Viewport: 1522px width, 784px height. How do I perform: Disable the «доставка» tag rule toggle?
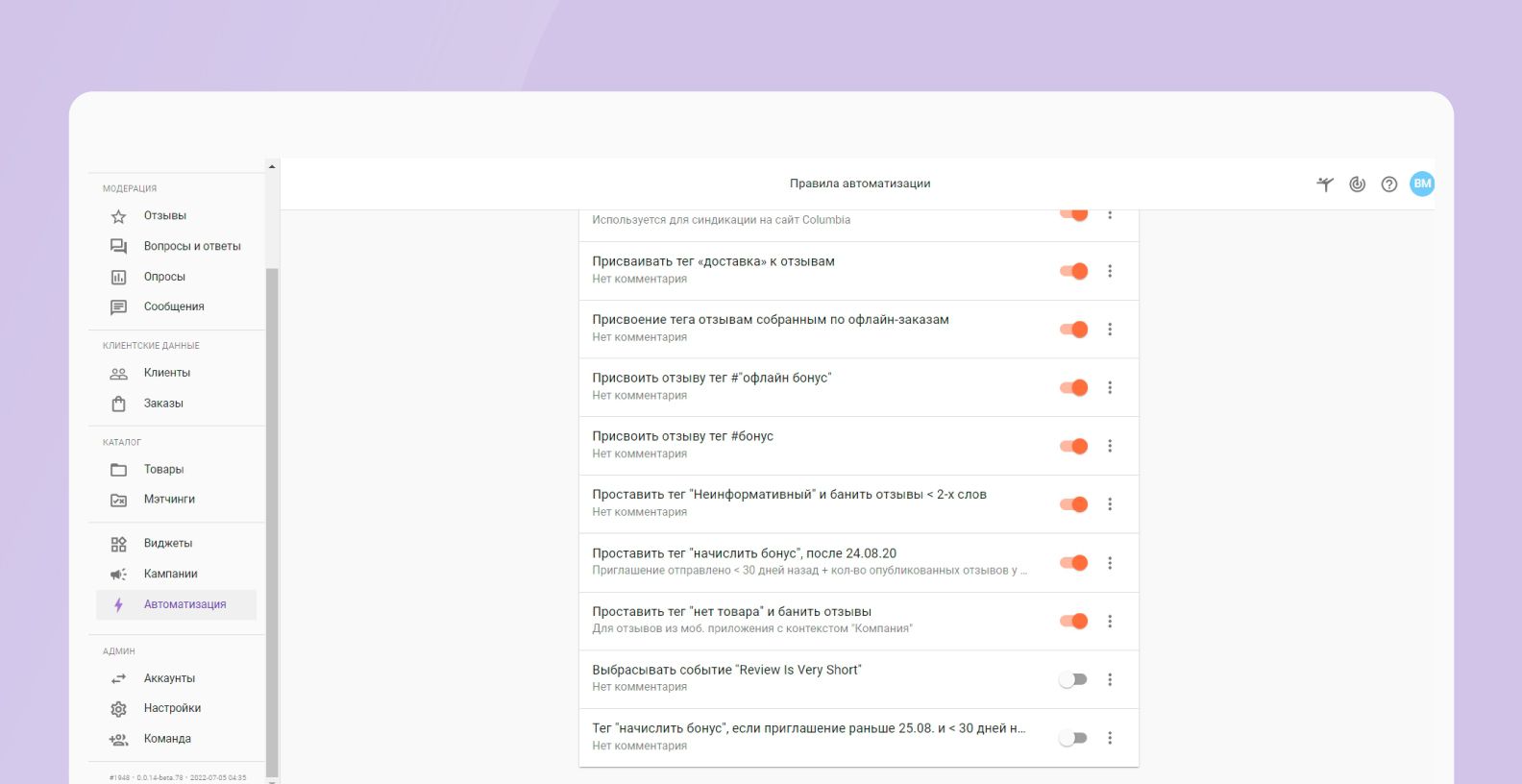coord(1072,271)
